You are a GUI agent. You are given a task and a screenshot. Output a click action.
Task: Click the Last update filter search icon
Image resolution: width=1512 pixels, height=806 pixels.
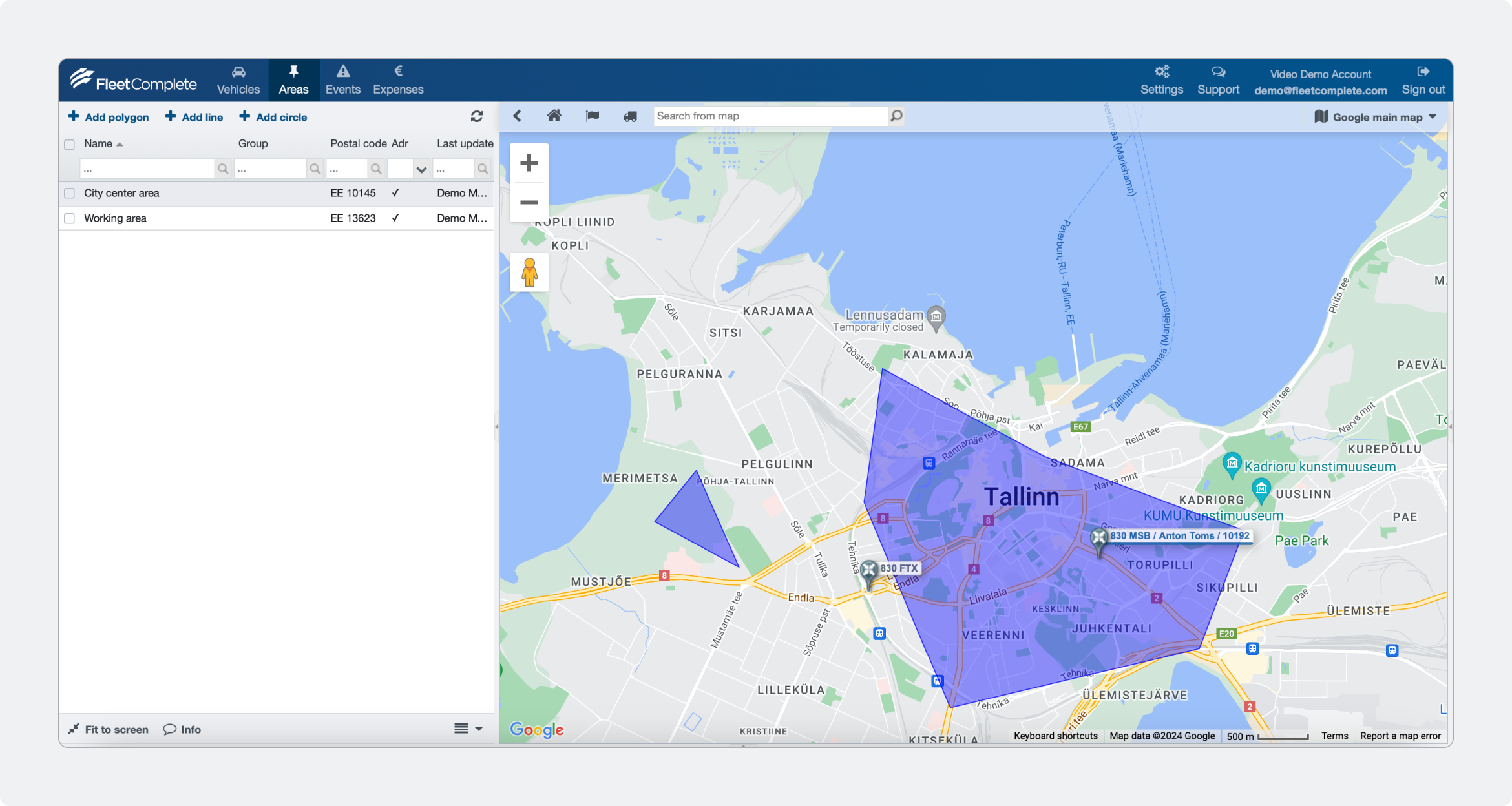[483, 169]
